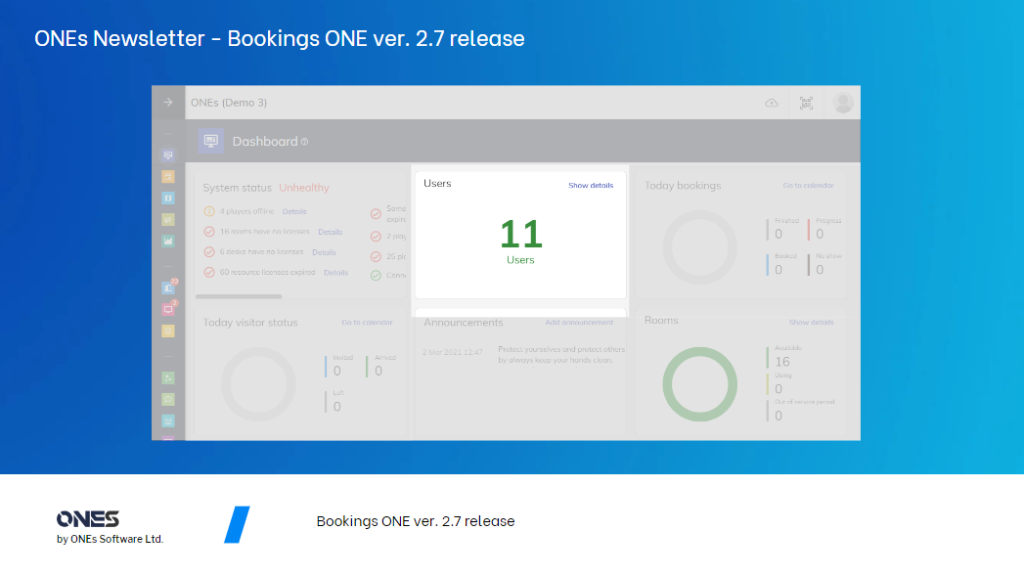Click the Booked 0 bookings value

[x=778, y=269]
